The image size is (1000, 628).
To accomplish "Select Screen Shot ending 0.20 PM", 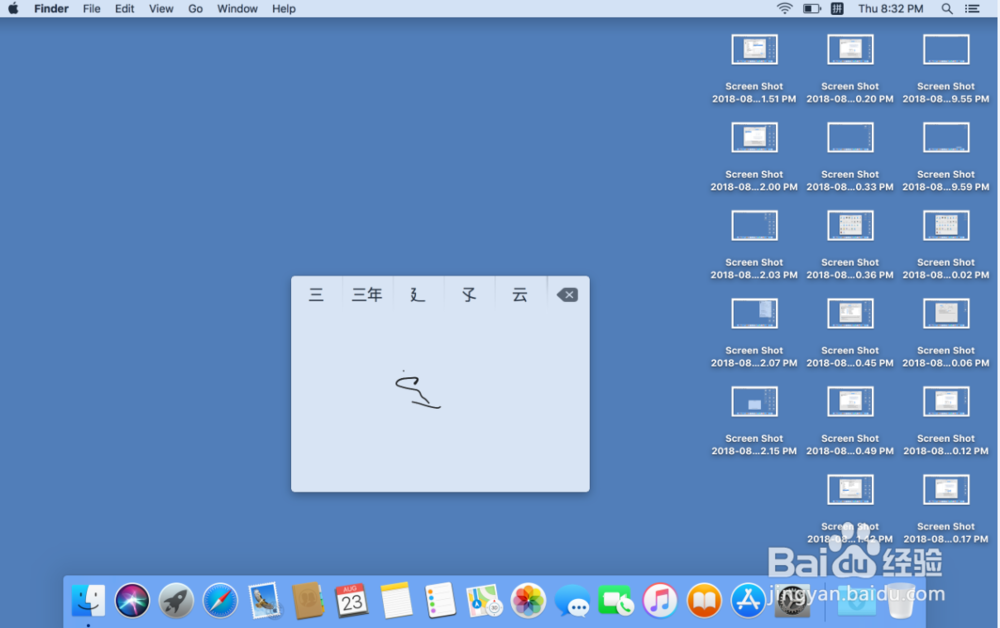I will click(x=850, y=69).
